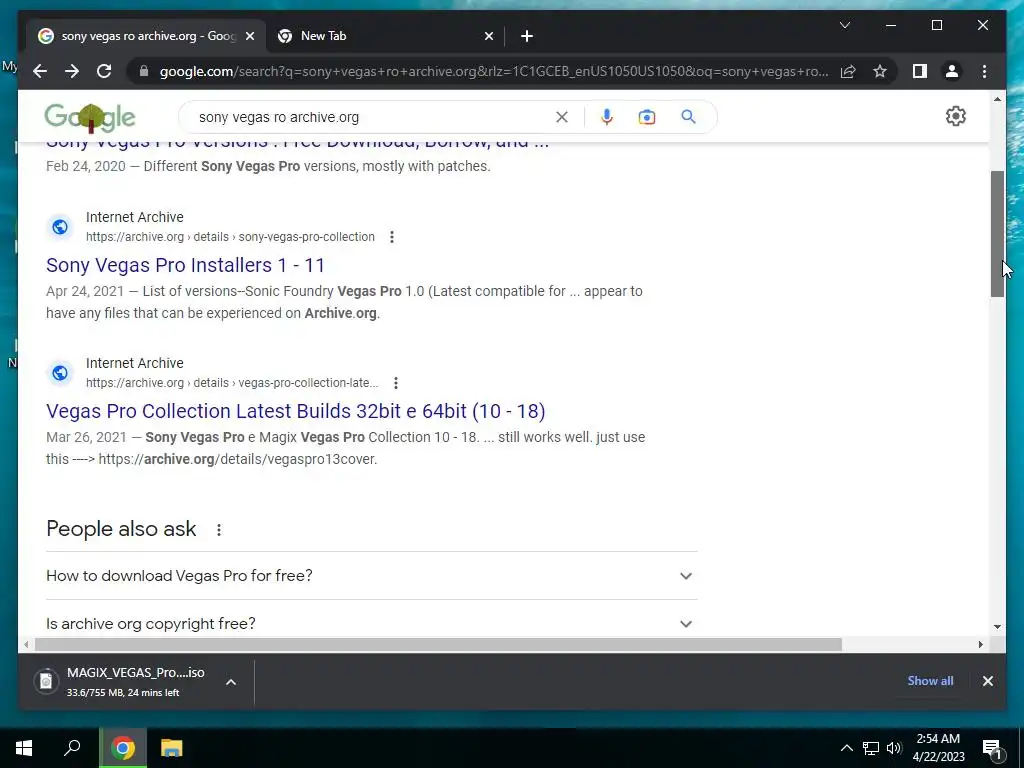Open 'Vegas Pro Collection Latest Builds' result
The width and height of the screenshot is (1024, 768).
point(296,411)
